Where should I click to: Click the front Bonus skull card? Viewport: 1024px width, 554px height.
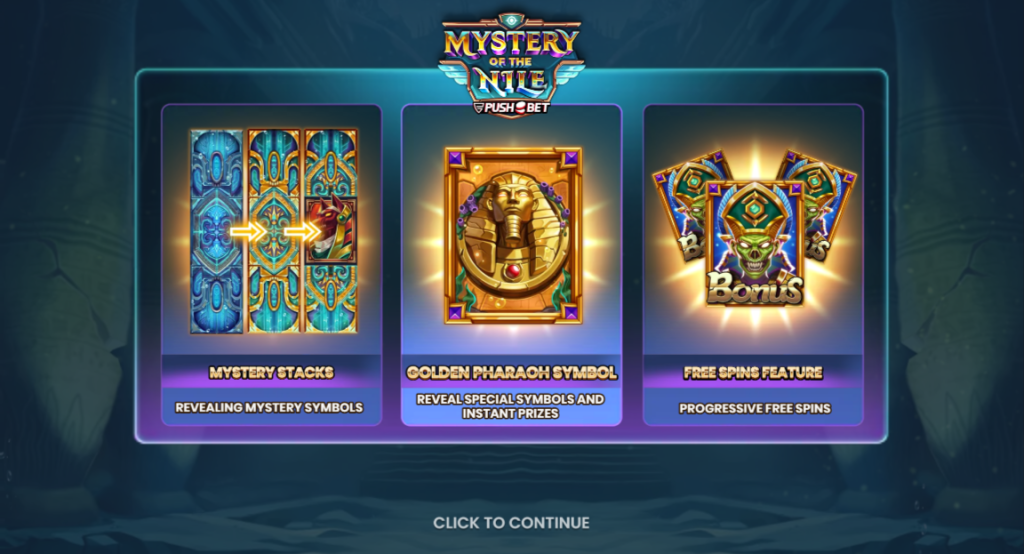click(754, 244)
